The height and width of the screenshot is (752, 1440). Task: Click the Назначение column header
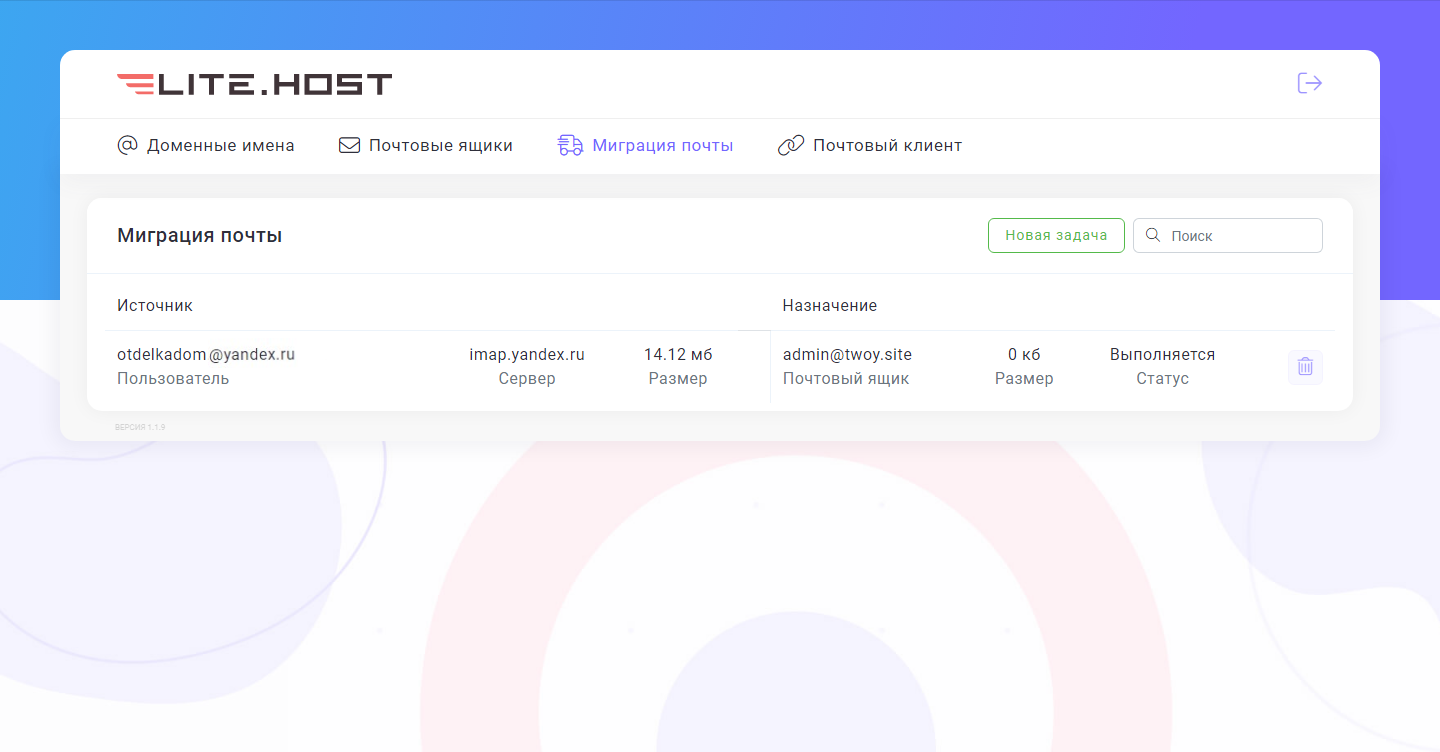click(830, 306)
